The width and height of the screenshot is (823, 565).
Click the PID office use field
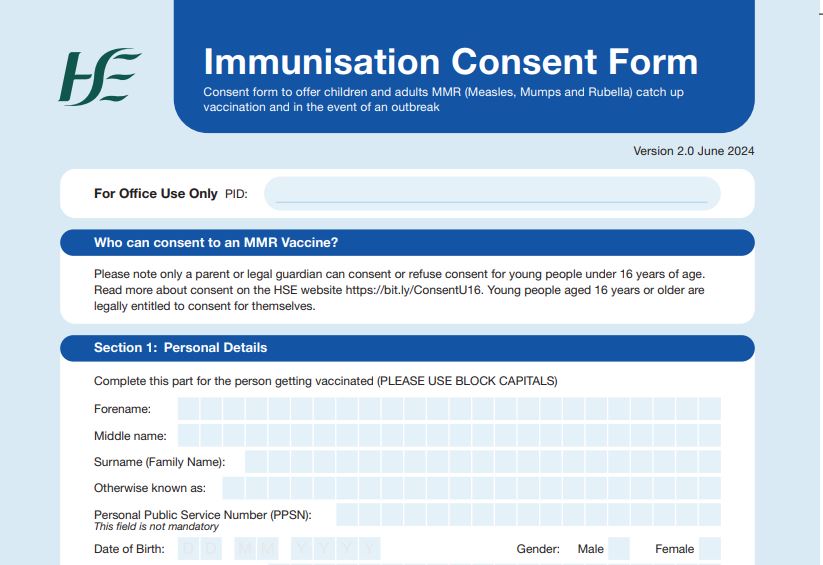pyautogui.click(x=492, y=194)
